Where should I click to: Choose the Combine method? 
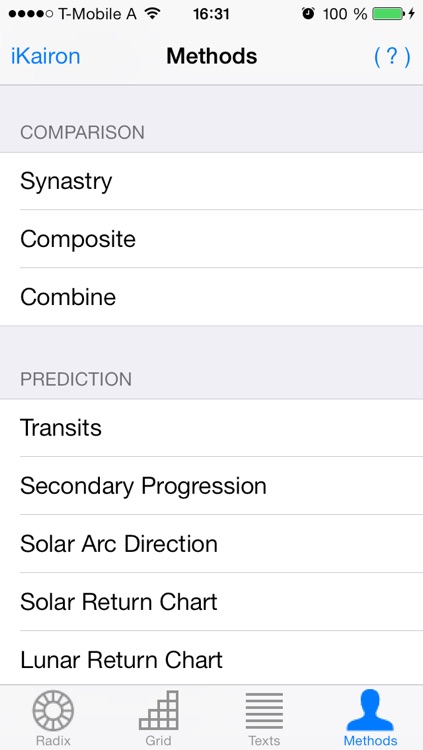(212, 297)
